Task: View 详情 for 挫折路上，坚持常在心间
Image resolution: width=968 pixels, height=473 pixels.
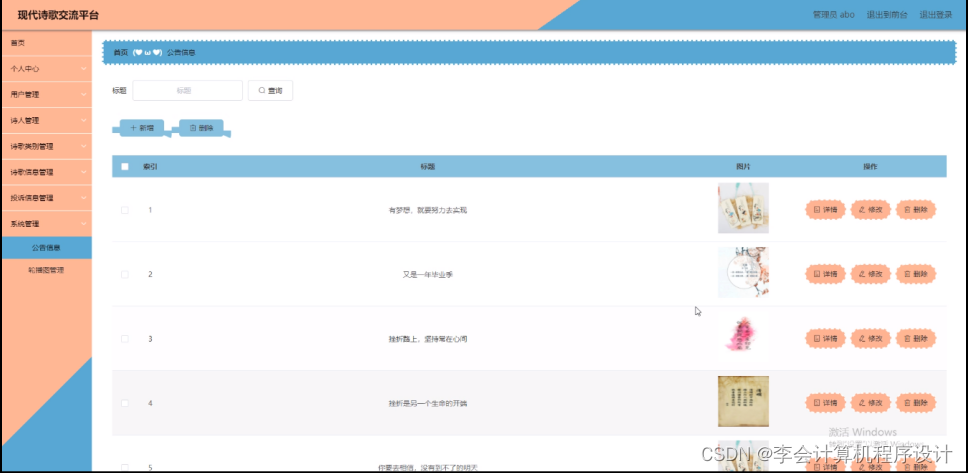Action: click(825, 338)
